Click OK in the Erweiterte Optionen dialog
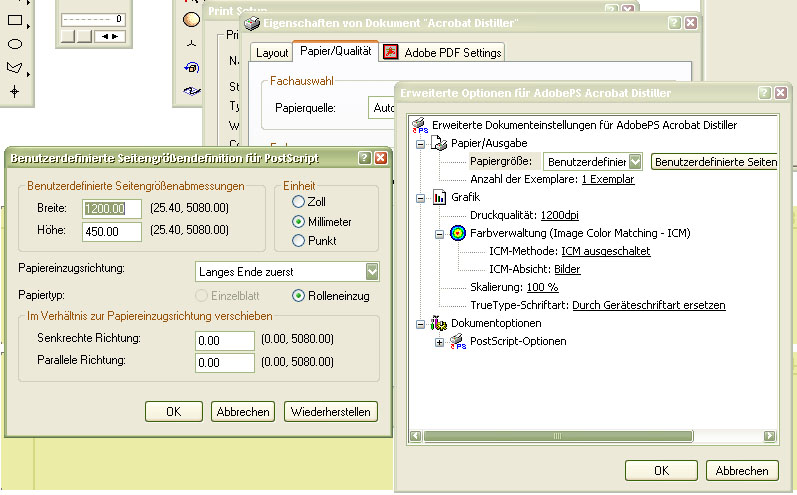This screenshot has width=797, height=495. (661, 471)
